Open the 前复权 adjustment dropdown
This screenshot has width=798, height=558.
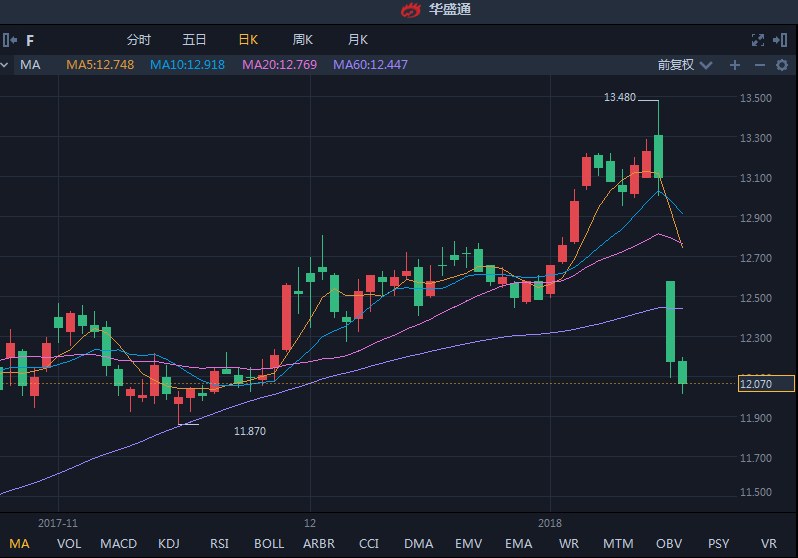(685, 65)
